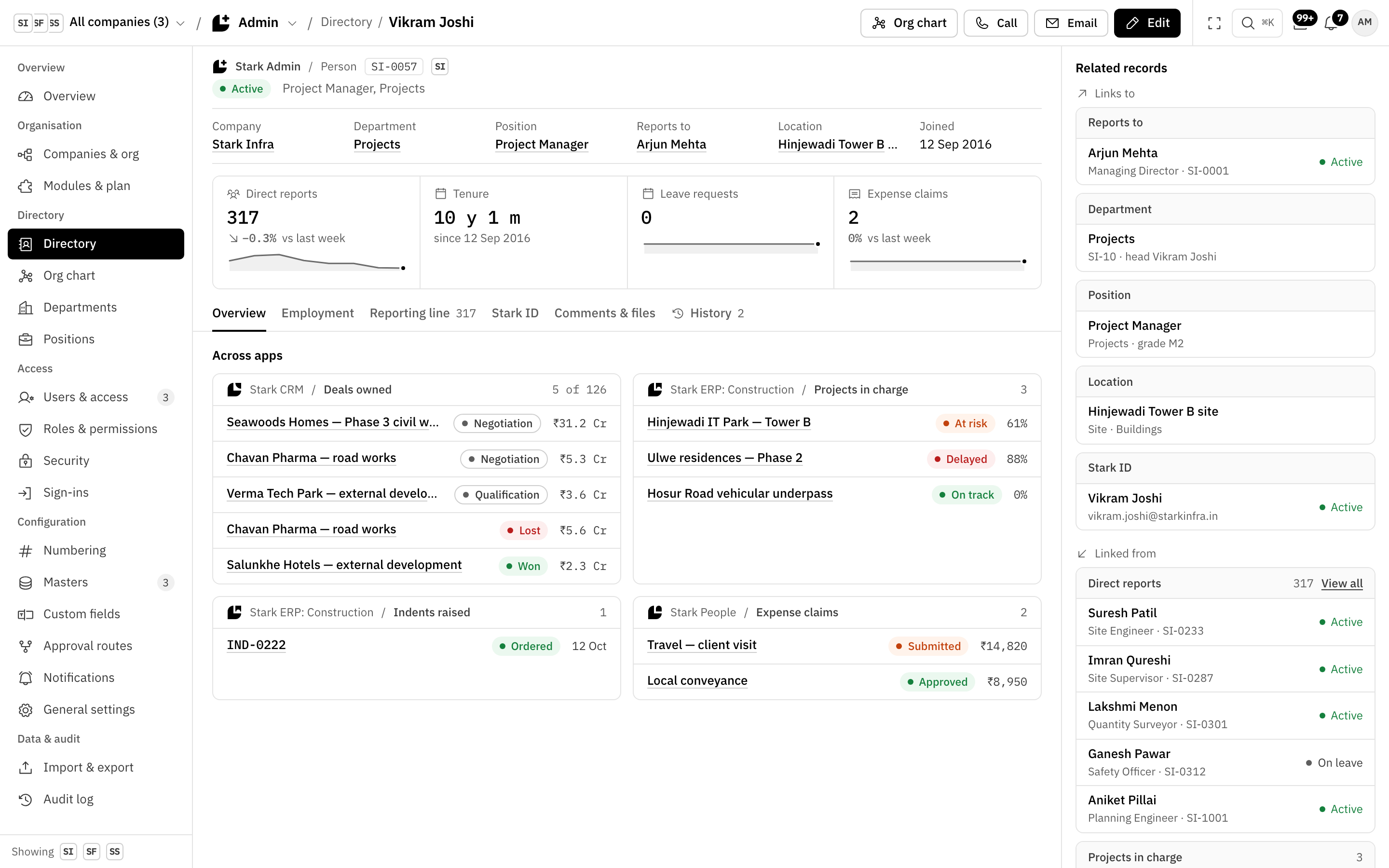The width and height of the screenshot is (1389, 868).
Task: Click the Email button
Action: point(1071,23)
